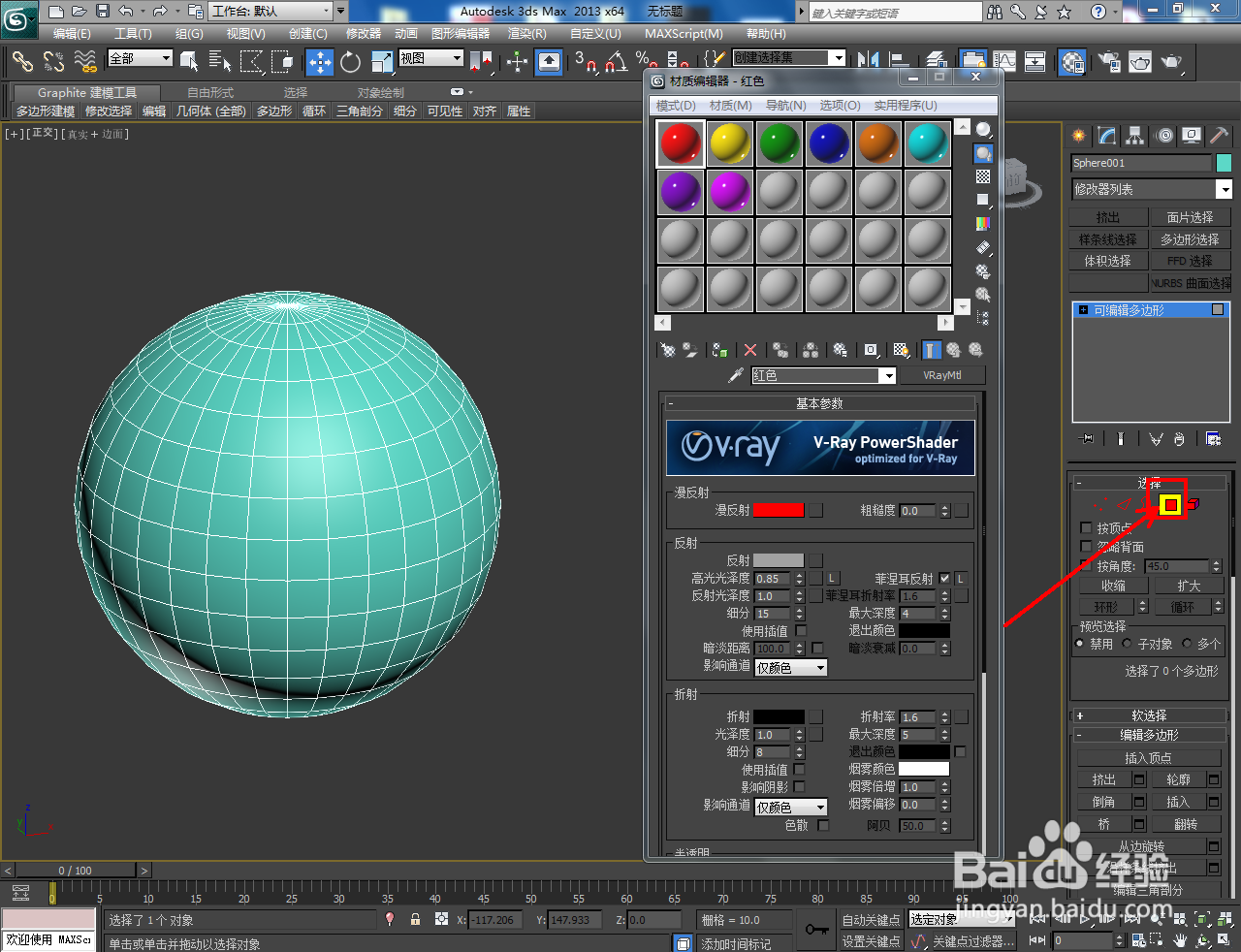Enable 使用插值 under 反射 section
Screen dimensions: 1241x952
click(801, 631)
